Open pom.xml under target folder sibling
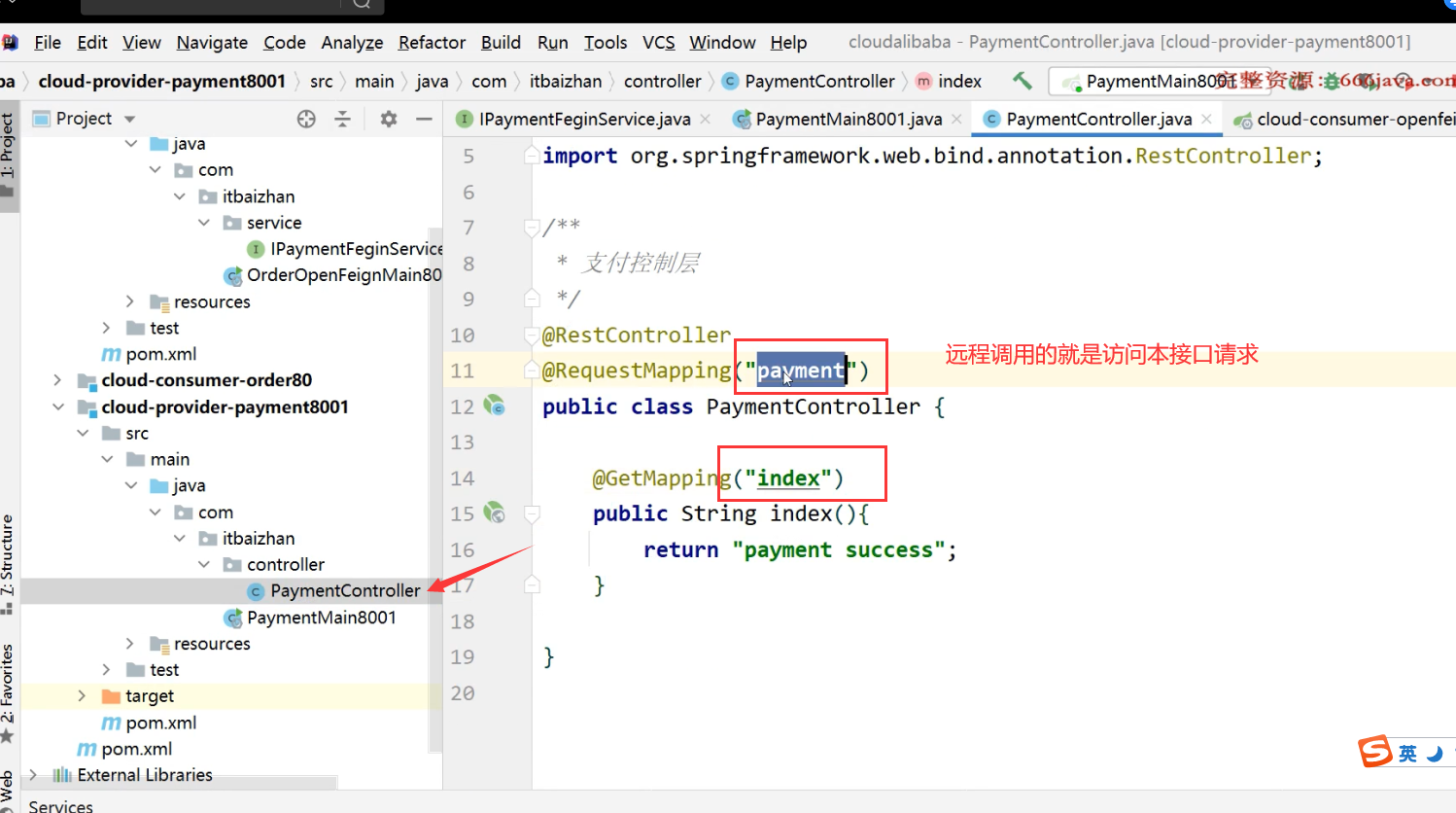The image size is (1456, 813). [160, 723]
